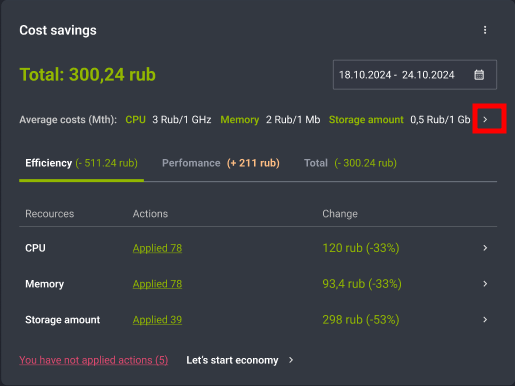Click the arrow beside Let's start economy
The image size is (515, 386).
point(291,360)
